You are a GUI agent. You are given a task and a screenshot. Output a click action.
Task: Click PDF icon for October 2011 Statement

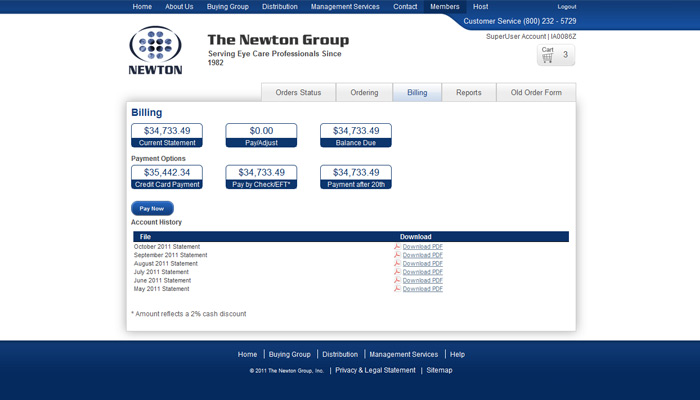click(x=396, y=246)
